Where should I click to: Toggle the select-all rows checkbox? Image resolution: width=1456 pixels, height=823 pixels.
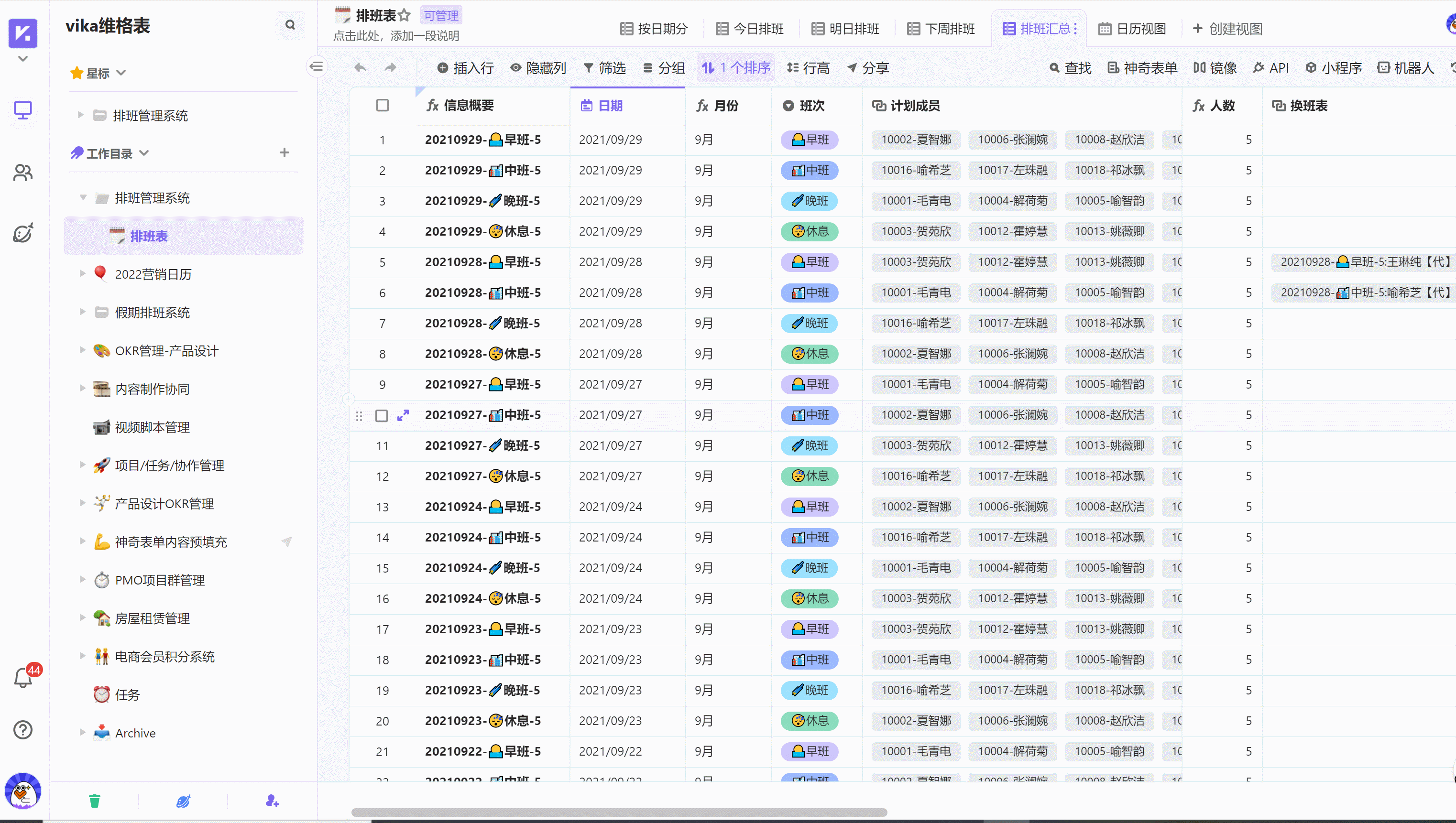click(382, 106)
